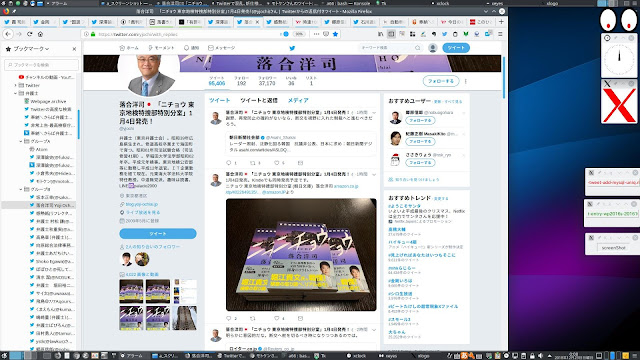
Task: Go back with the browser back arrow
Action: (8, 34)
